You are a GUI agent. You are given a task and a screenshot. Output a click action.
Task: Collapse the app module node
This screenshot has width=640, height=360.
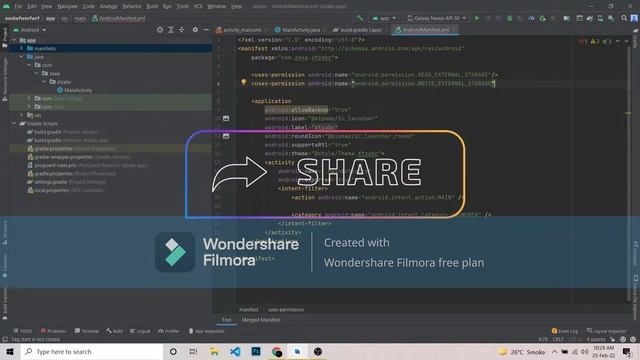15,40
